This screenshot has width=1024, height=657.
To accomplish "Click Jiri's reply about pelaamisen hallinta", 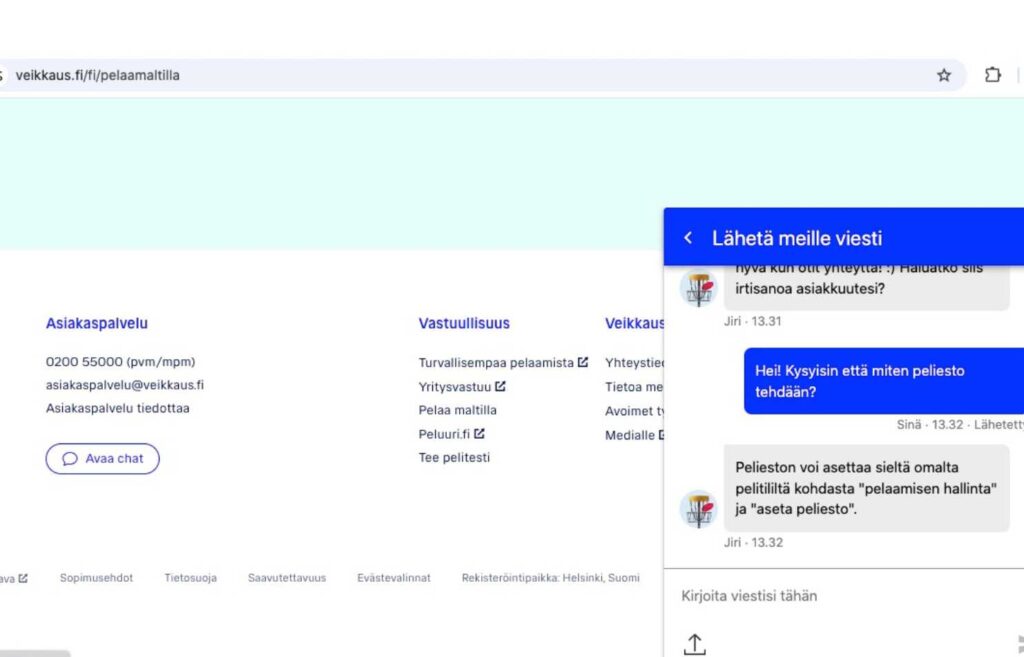I will [x=867, y=488].
